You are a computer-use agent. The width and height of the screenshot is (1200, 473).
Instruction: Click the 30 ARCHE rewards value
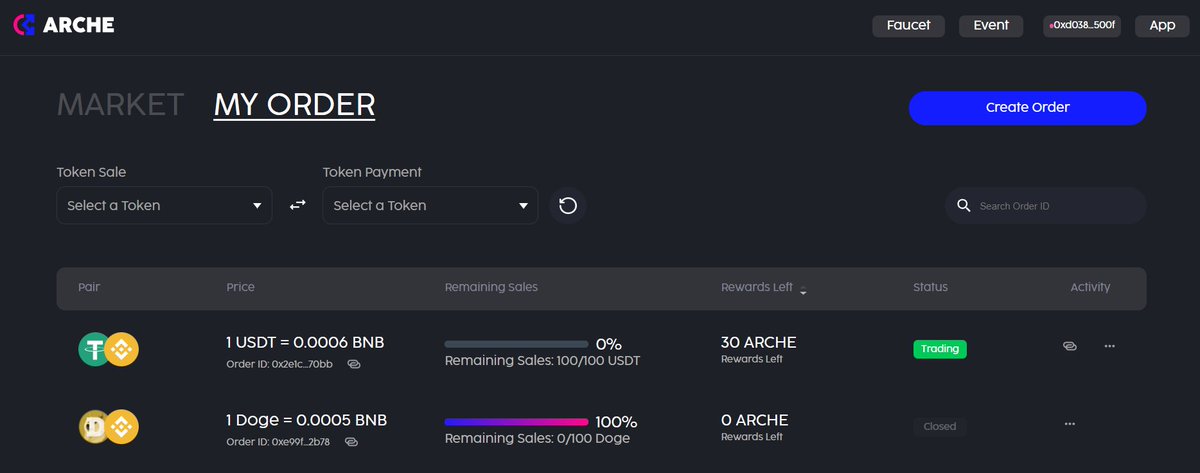(758, 343)
